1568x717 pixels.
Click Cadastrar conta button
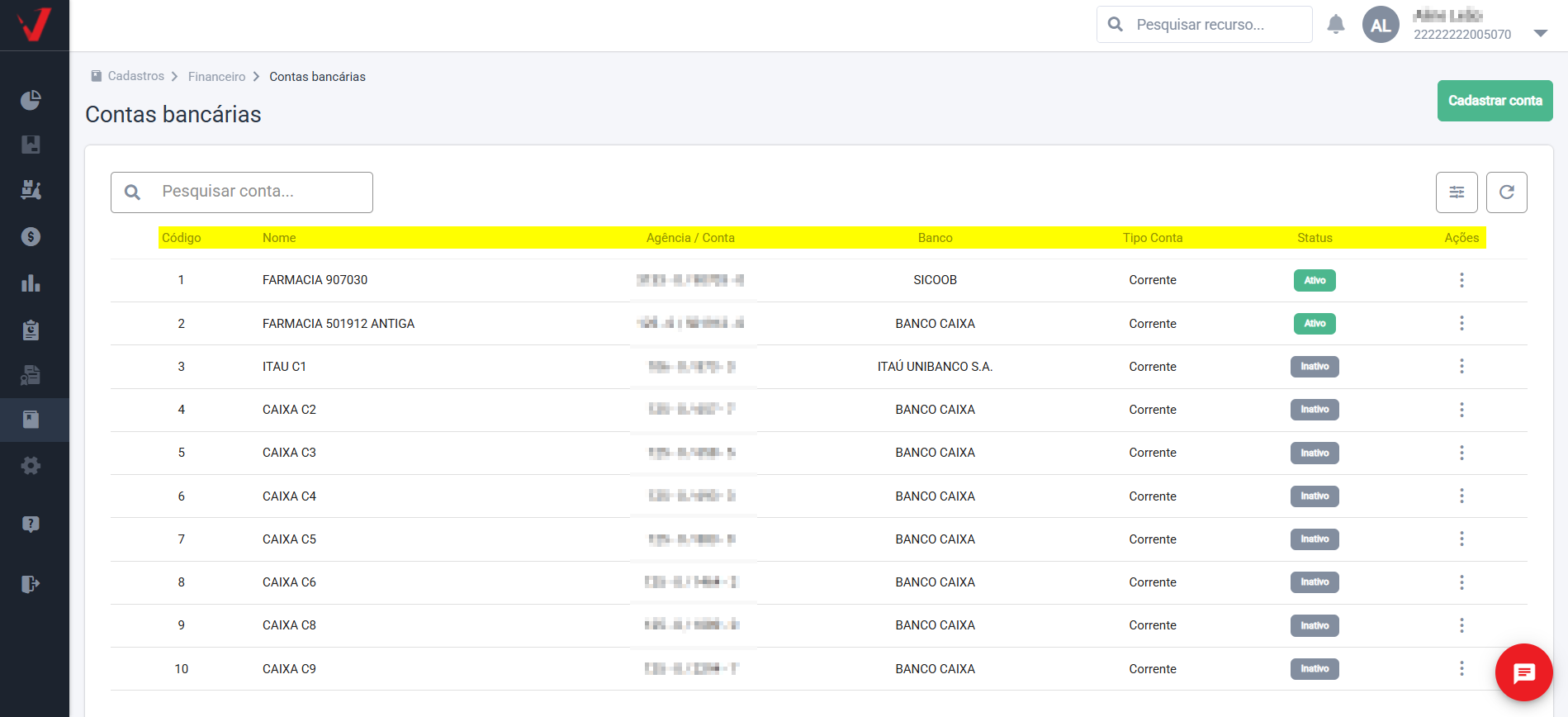(x=1495, y=101)
